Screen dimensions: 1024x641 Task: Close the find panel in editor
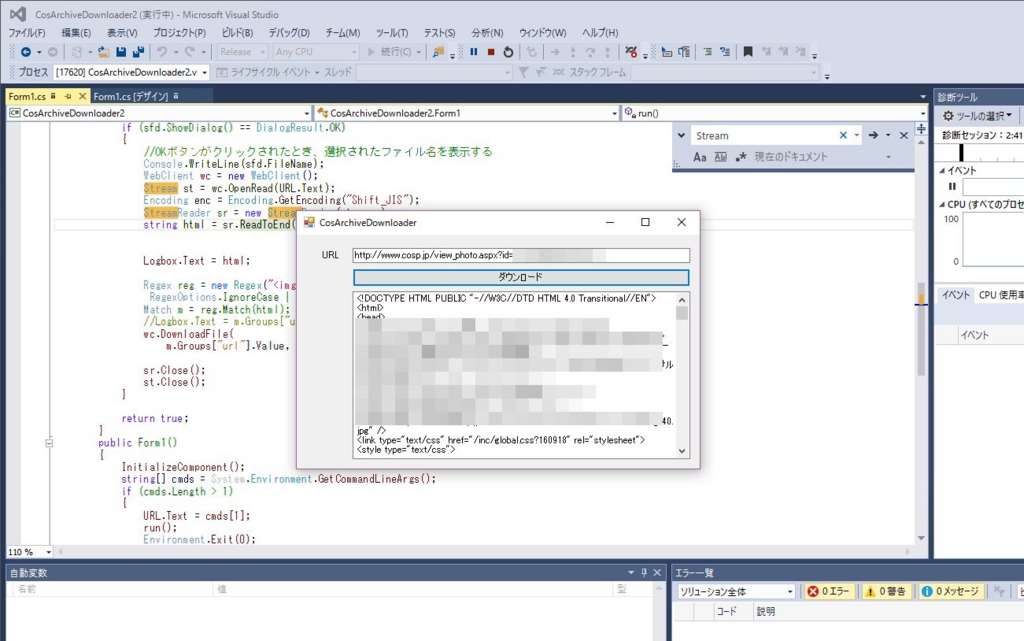pyautogui.click(x=904, y=135)
